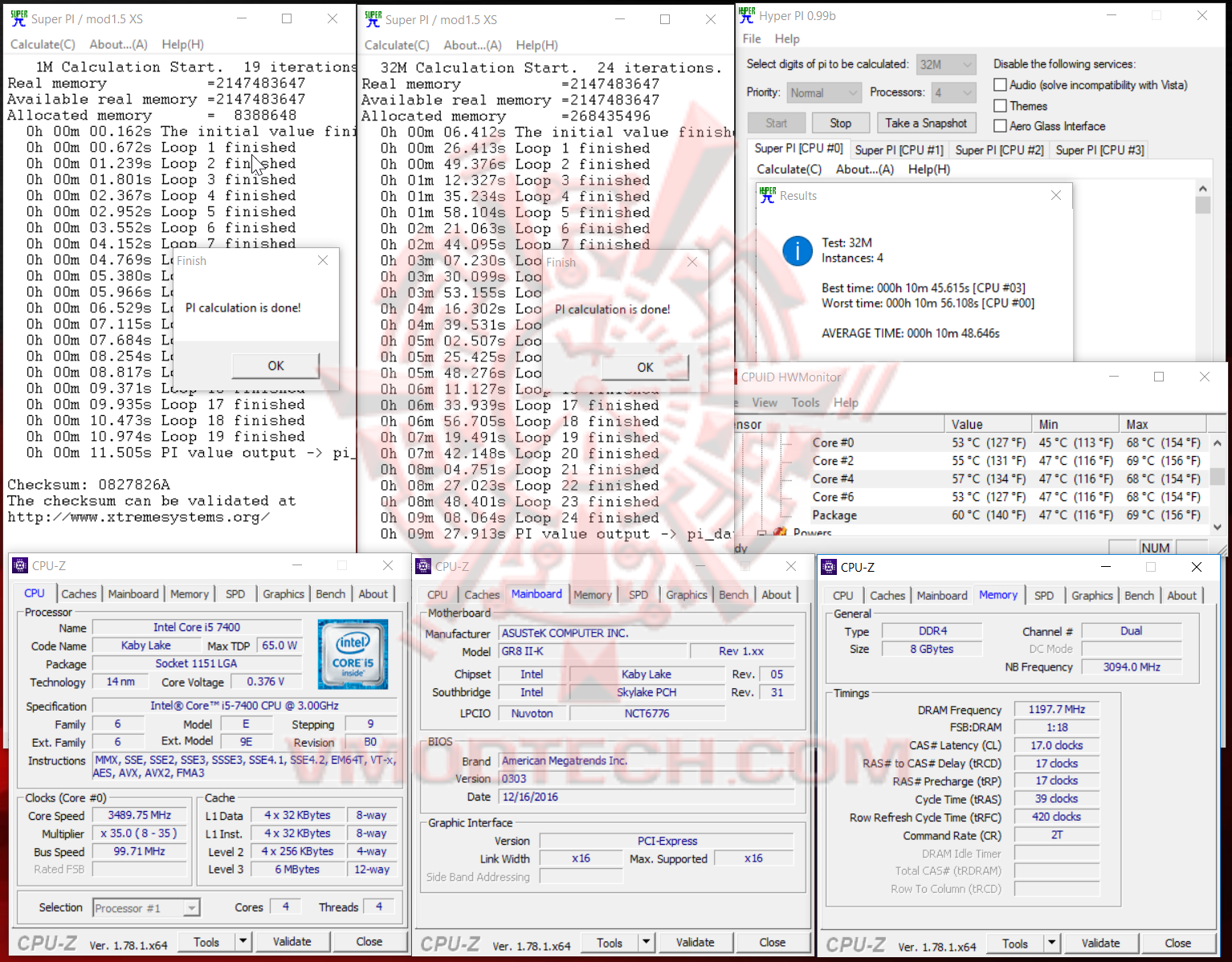
Task: Click the CPU-Z icon in the memory Timings window title bar
Action: tap(829, 567)
